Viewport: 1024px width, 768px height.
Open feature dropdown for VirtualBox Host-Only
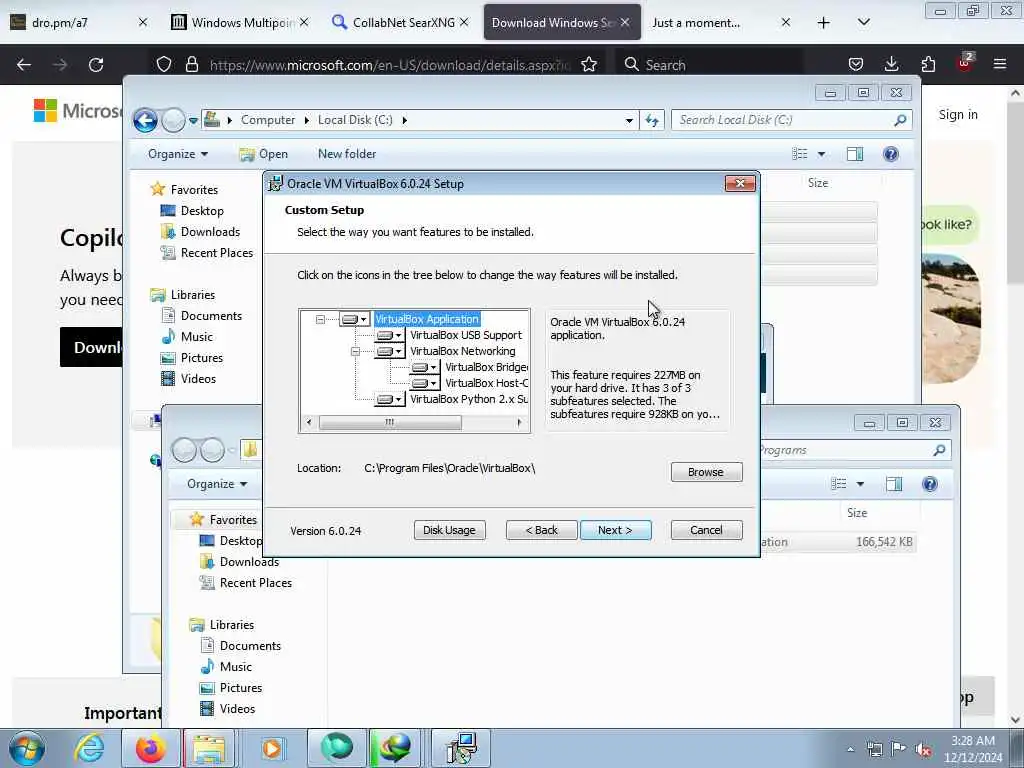pyautogui.click(x=424, y=383)
